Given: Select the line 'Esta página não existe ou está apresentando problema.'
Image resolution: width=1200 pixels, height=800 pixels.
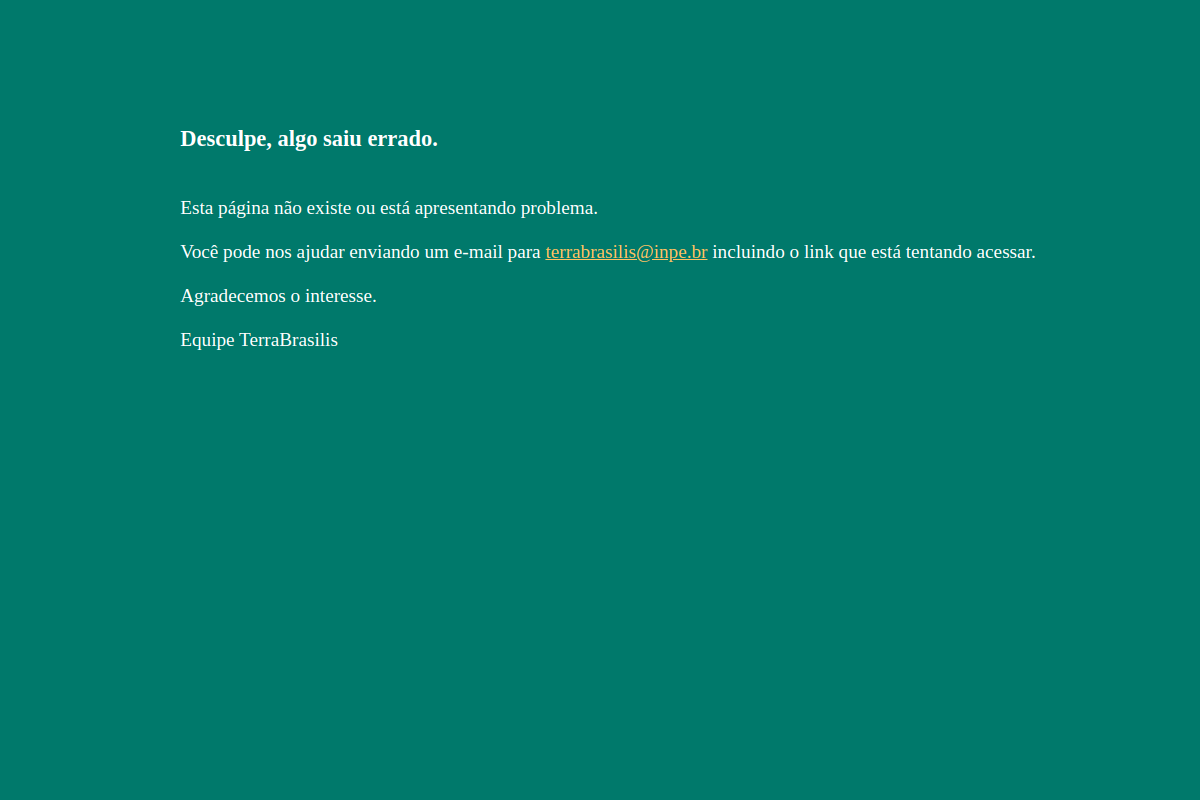Looking at the screenshot, I should click(x=389, y=208).
